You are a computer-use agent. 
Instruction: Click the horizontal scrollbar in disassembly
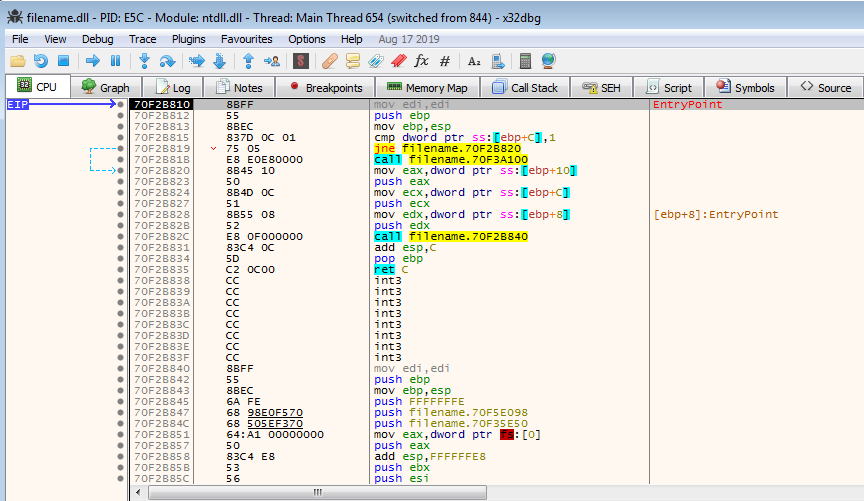(320, 492)
